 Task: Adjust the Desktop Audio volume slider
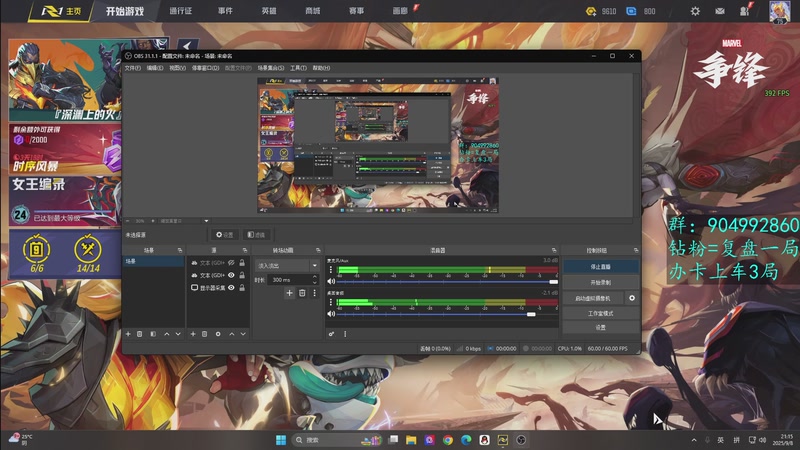[447, 314]
